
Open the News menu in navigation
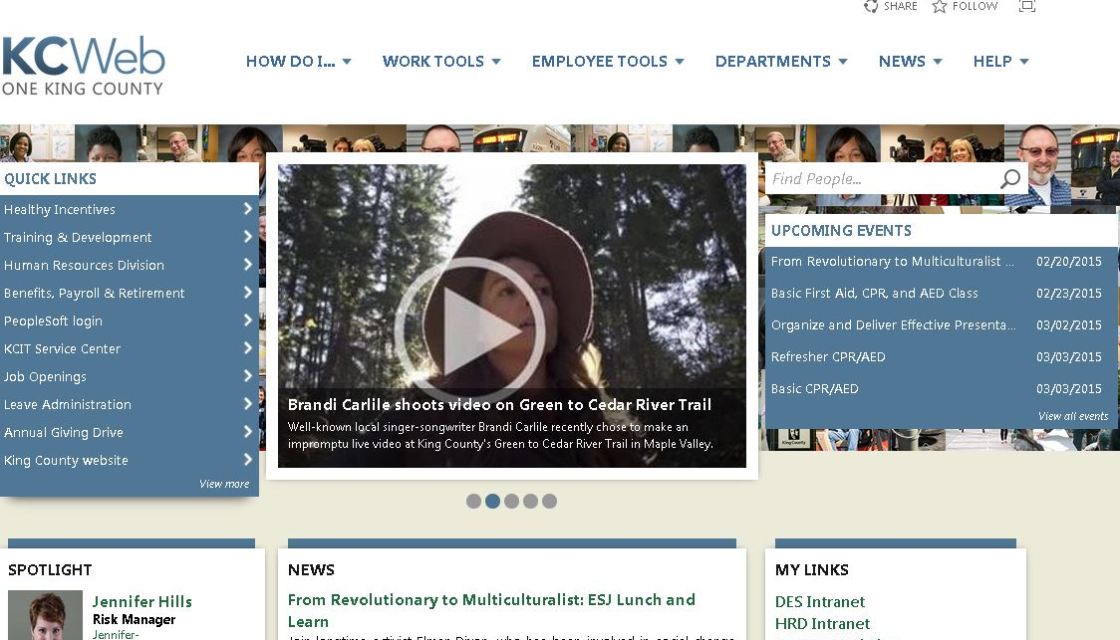(910, 62)
